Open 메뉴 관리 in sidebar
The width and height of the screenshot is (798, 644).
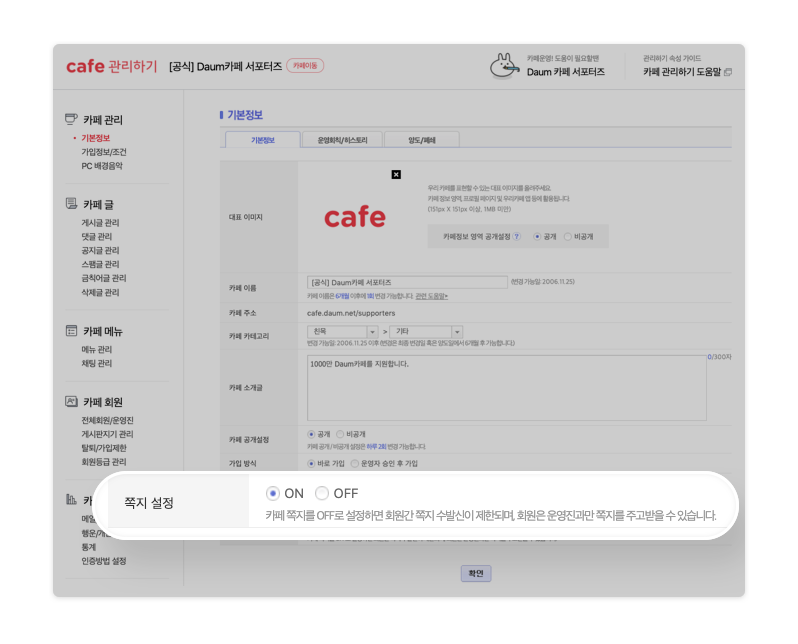pyautogui.click(x=97, y=349)
